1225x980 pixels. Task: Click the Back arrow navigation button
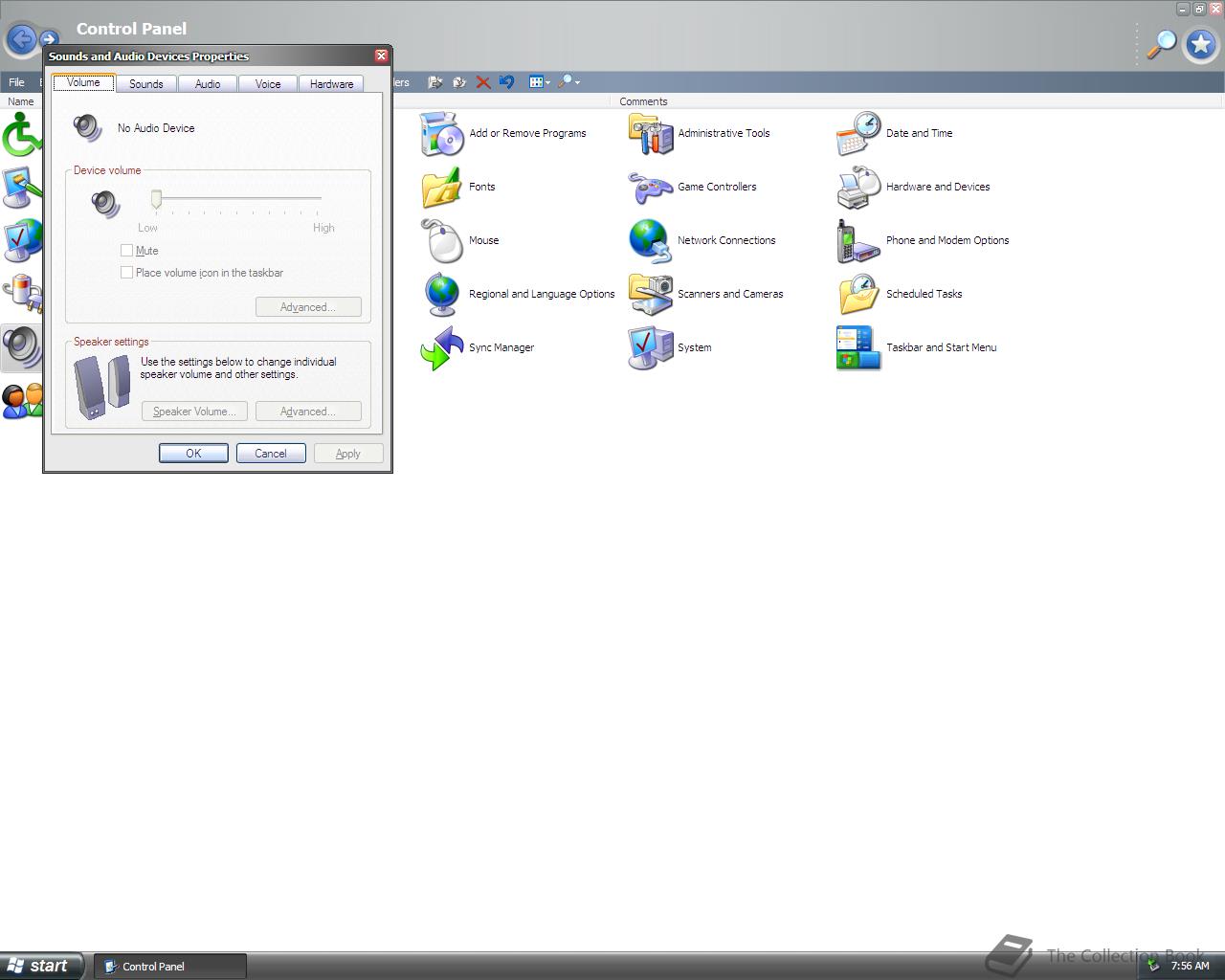pos(21,39)
